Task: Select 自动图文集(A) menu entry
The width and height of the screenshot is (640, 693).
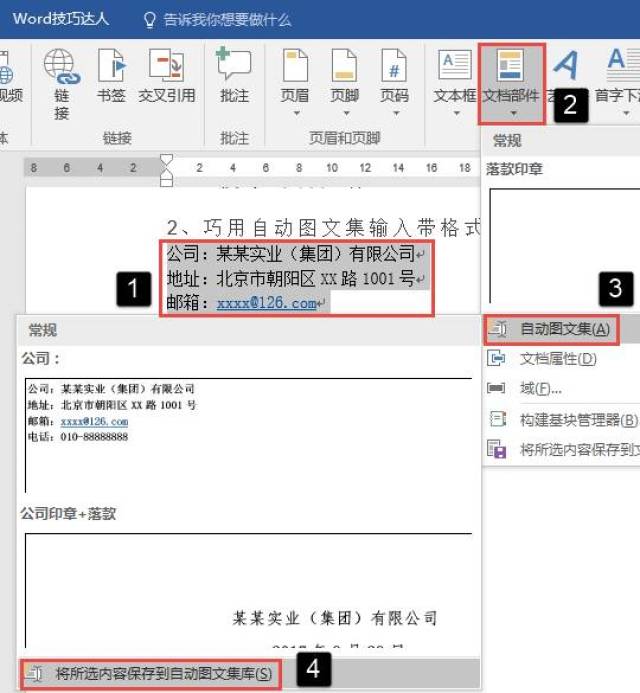Action: pyautogui.click(x=562, y=329)
